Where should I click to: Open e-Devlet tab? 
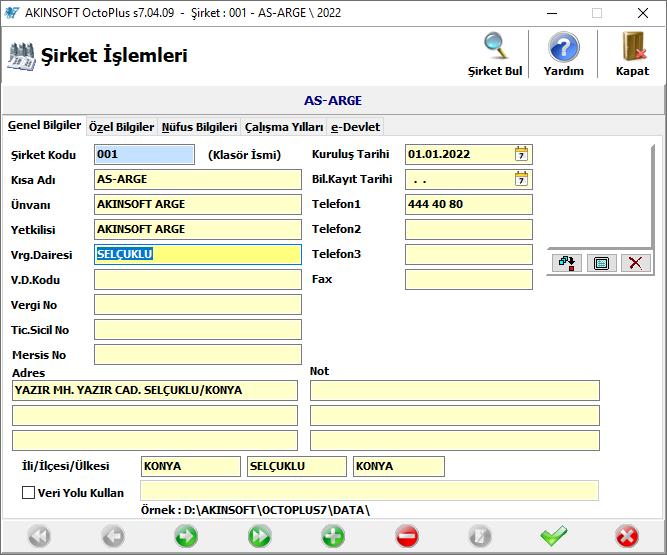click(x=355, y=127)
